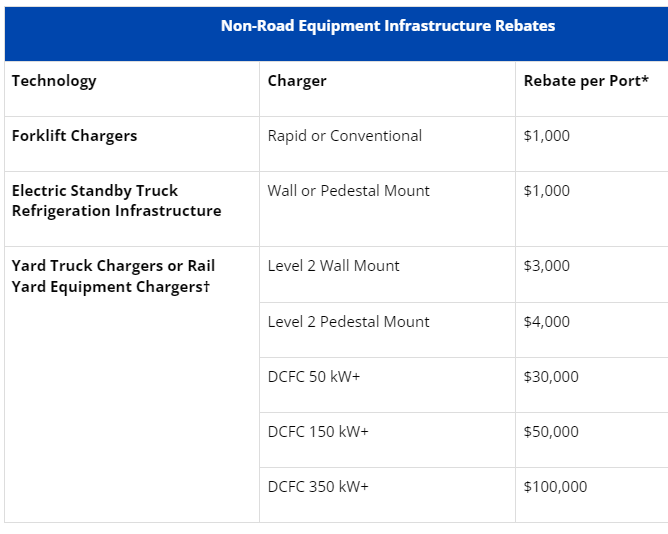Click the Forklift Chargers row label
Image resolution: width=668 pixels, height=534 pixels.
75,136
